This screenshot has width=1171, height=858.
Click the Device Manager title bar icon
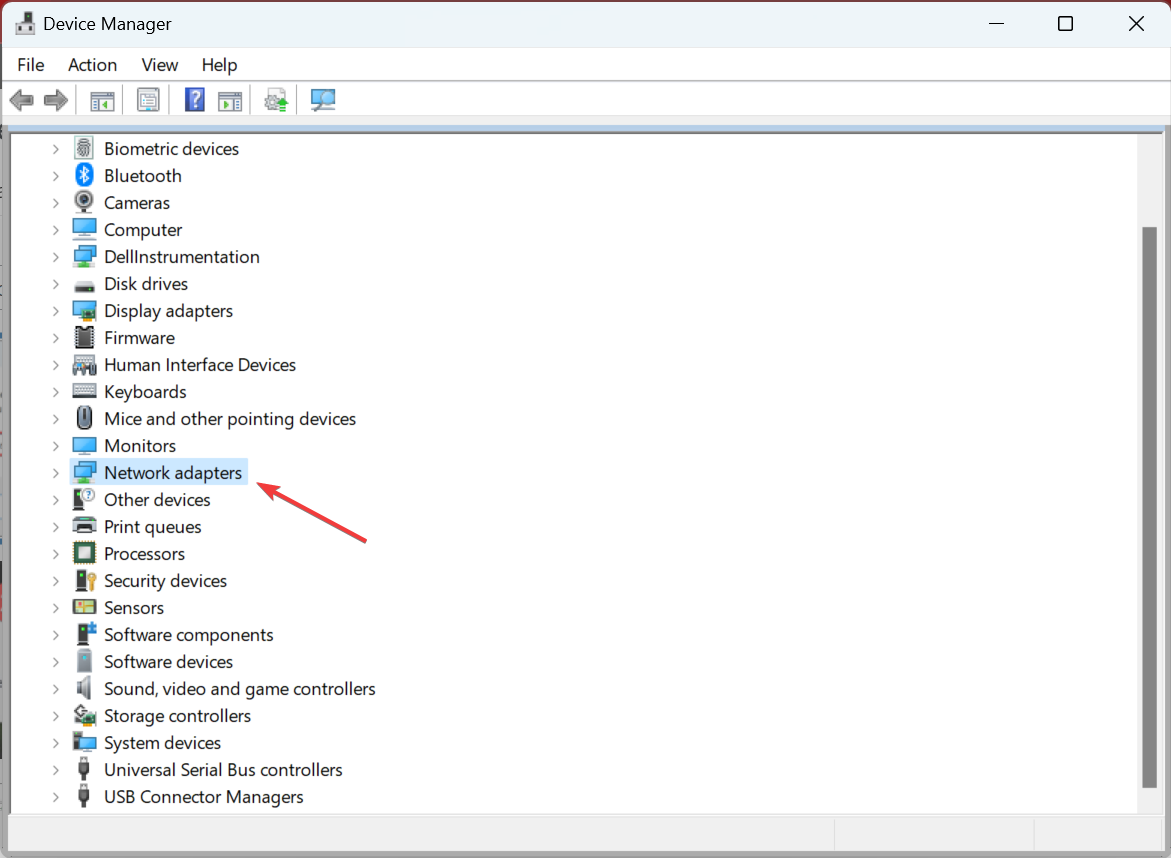pyautogui.click(x=25, y=24)
